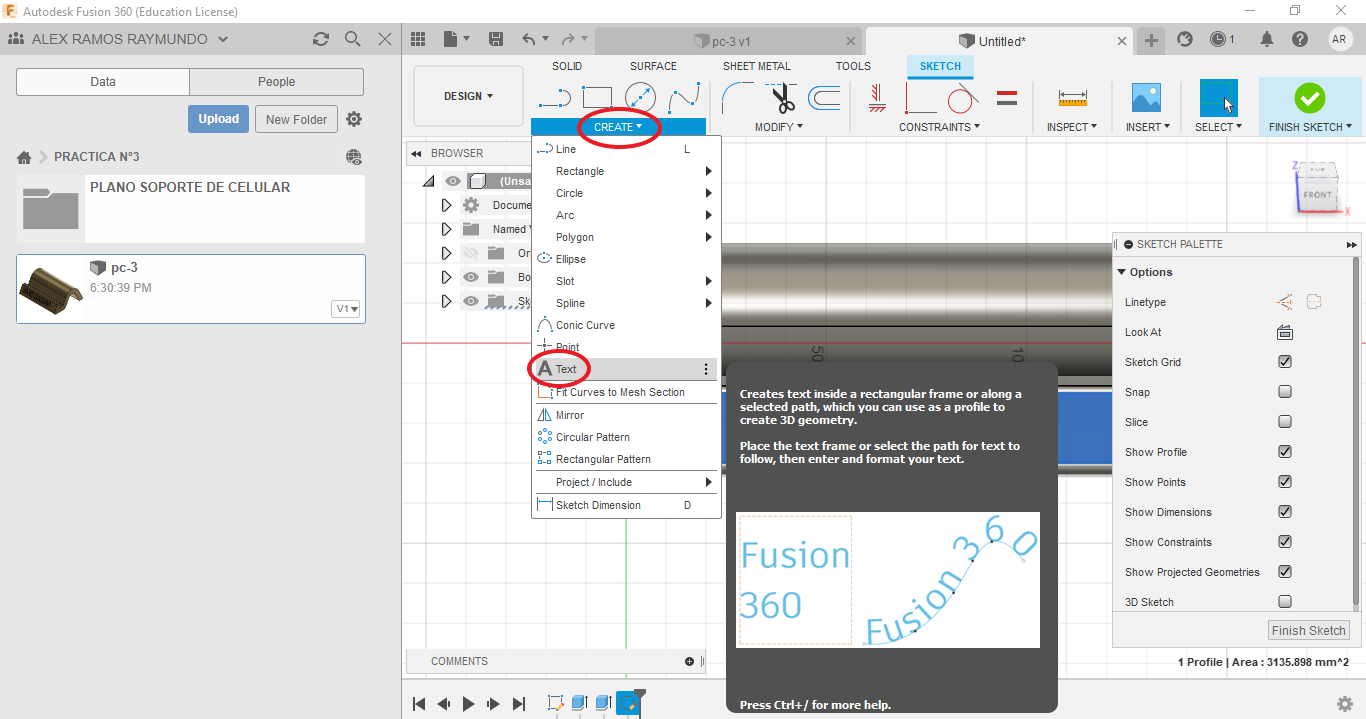Enable the 3D Sketch checkbox
The width and height of the screenshot is (1366, 719).
click(x=1285, y=602)
